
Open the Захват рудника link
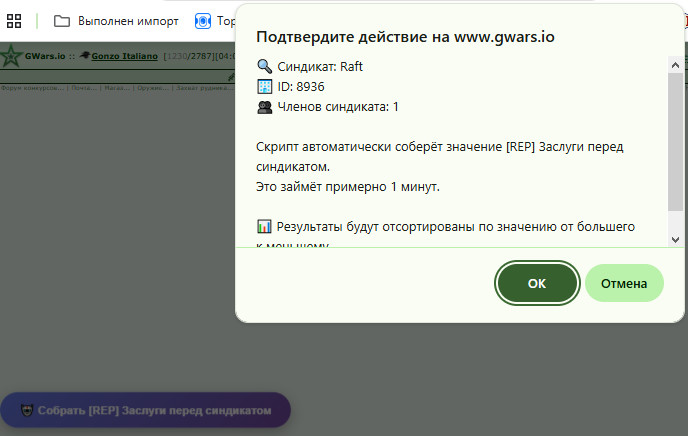coord(205,88)
